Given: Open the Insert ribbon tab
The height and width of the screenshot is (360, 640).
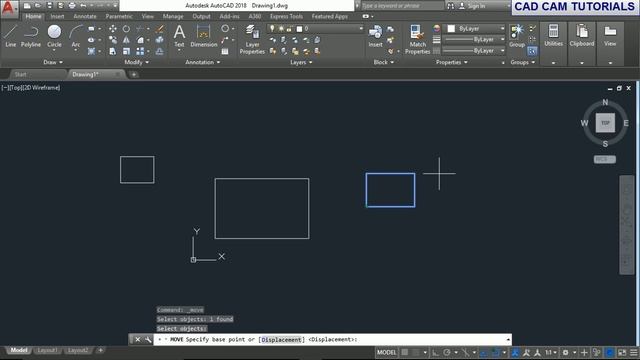Looking at the screenshot, I should pos(57,16).
